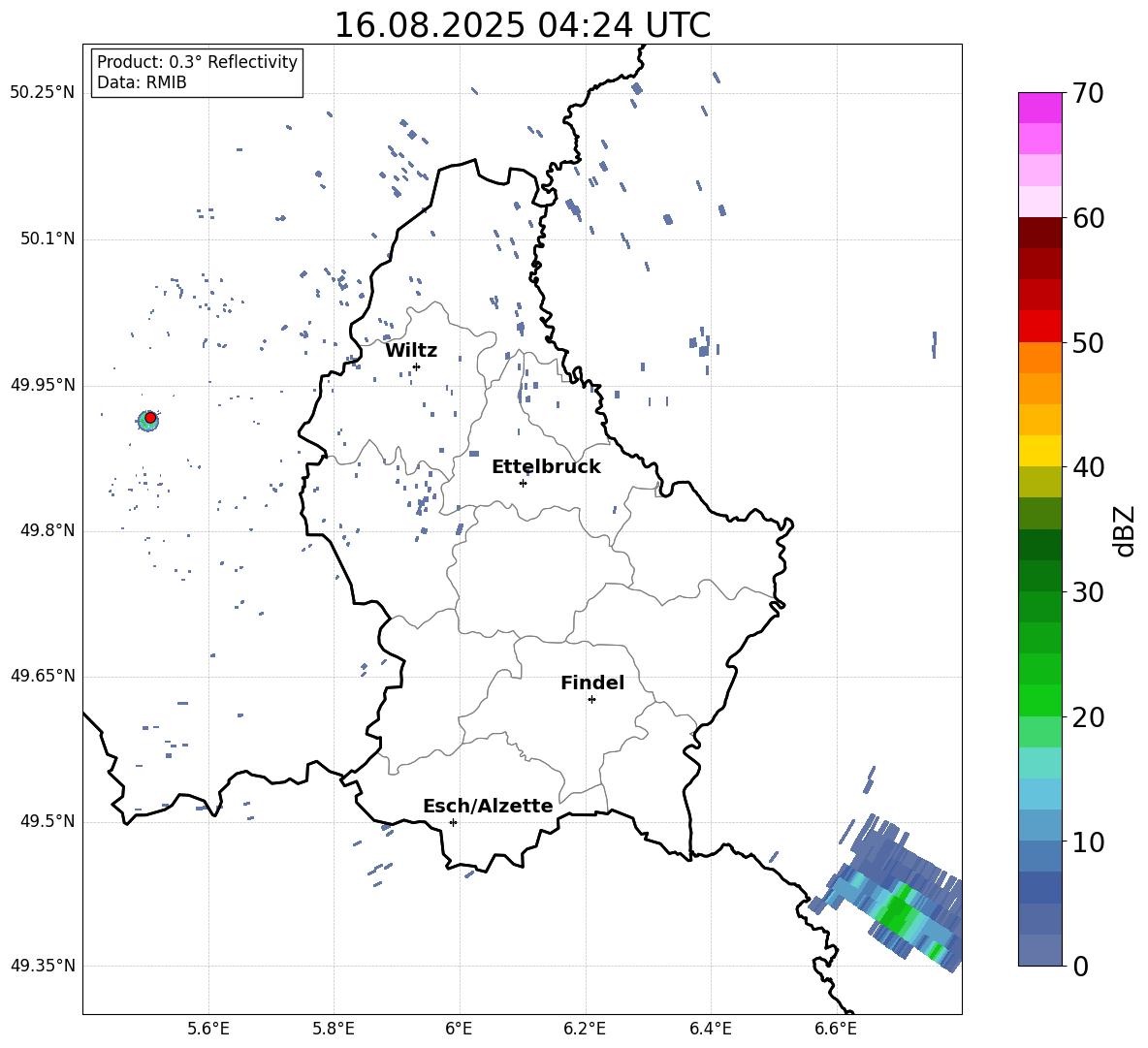Click the 49.95°N latitude label
The image size is (1148, 1048).
pos(43,385)
